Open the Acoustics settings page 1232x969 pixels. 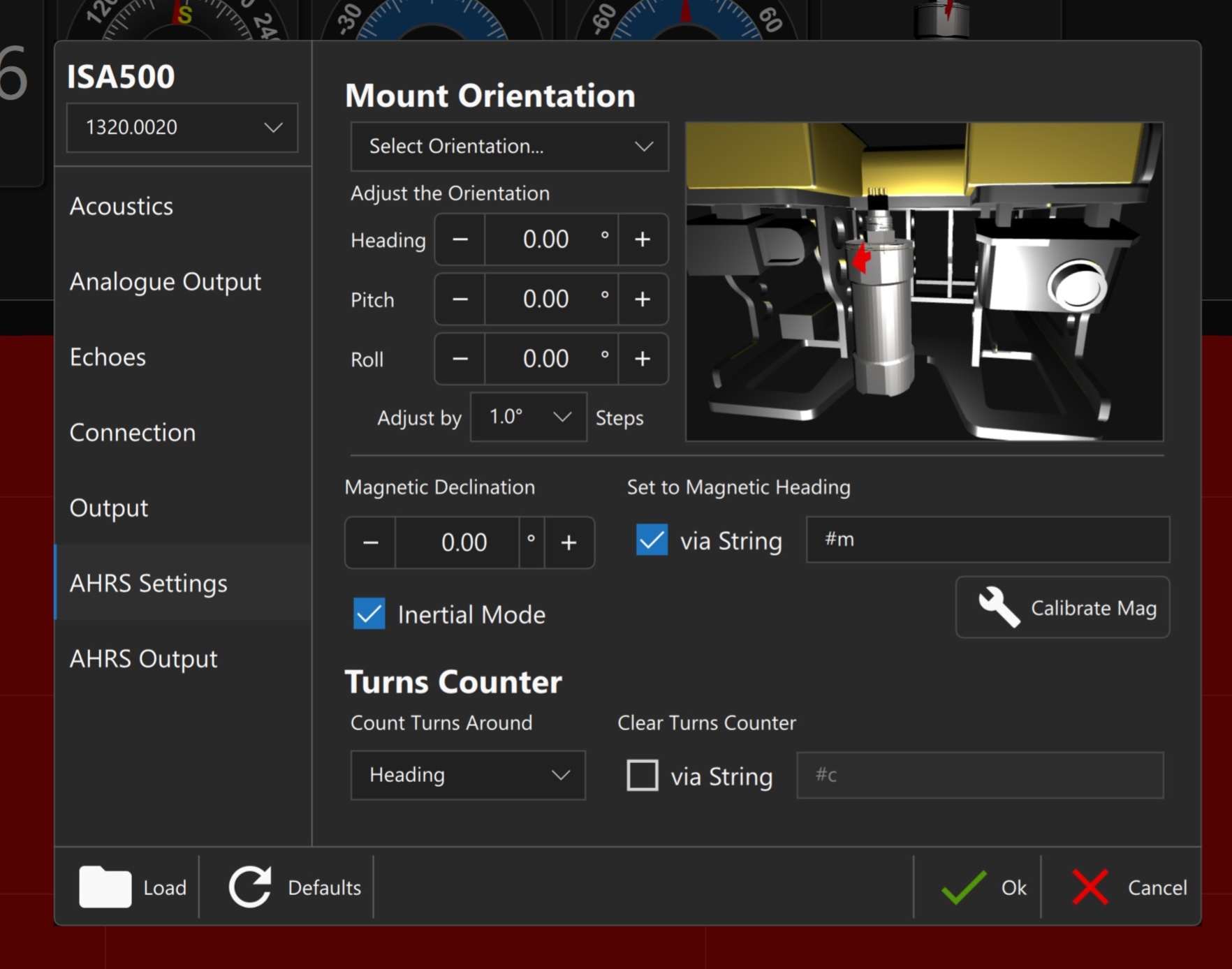tap(182, 206)
